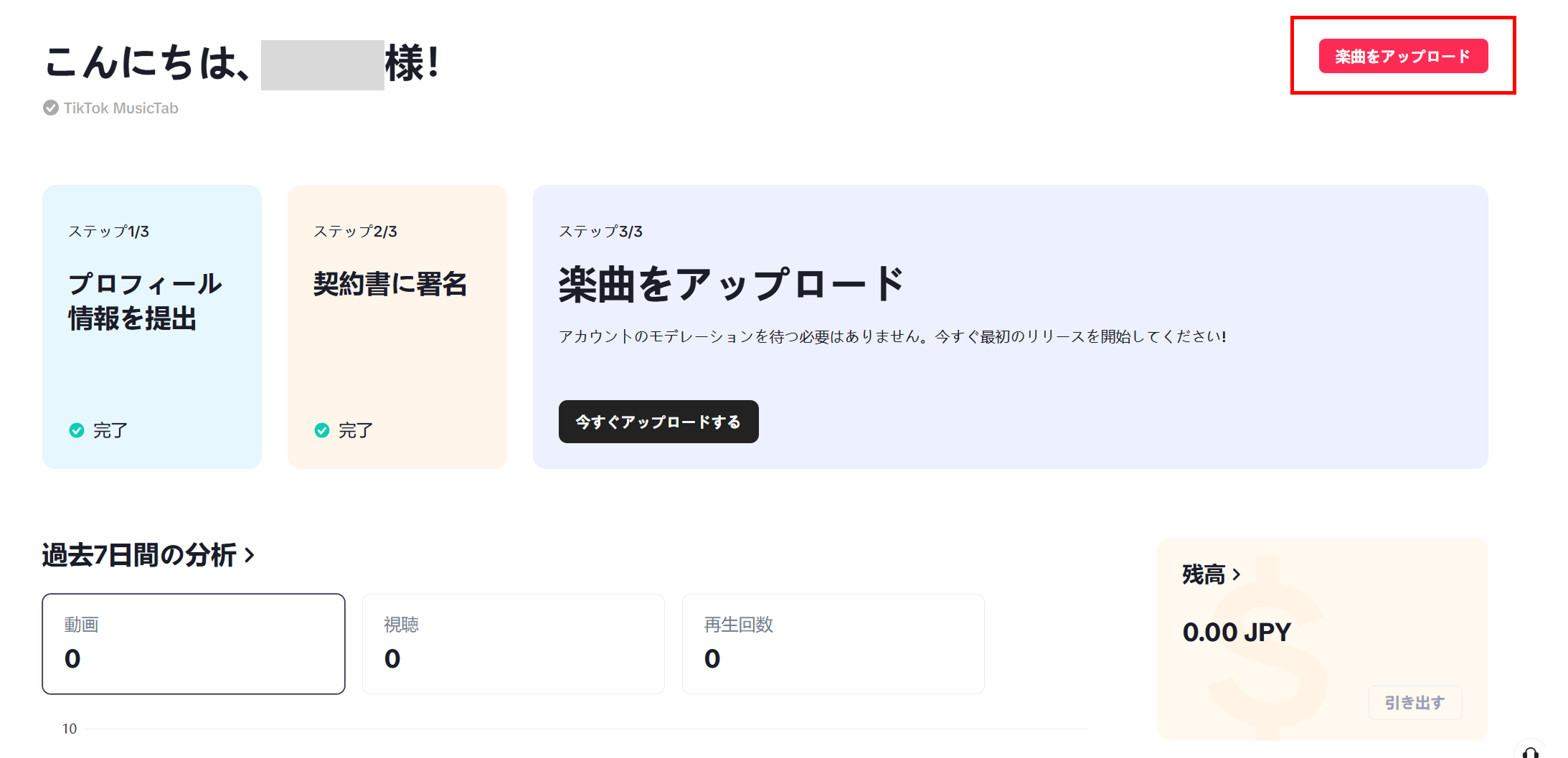This screenshot has width=1568, height=758.
Task: Select the 動画 metric tab
Action: [x=194, y=644]
